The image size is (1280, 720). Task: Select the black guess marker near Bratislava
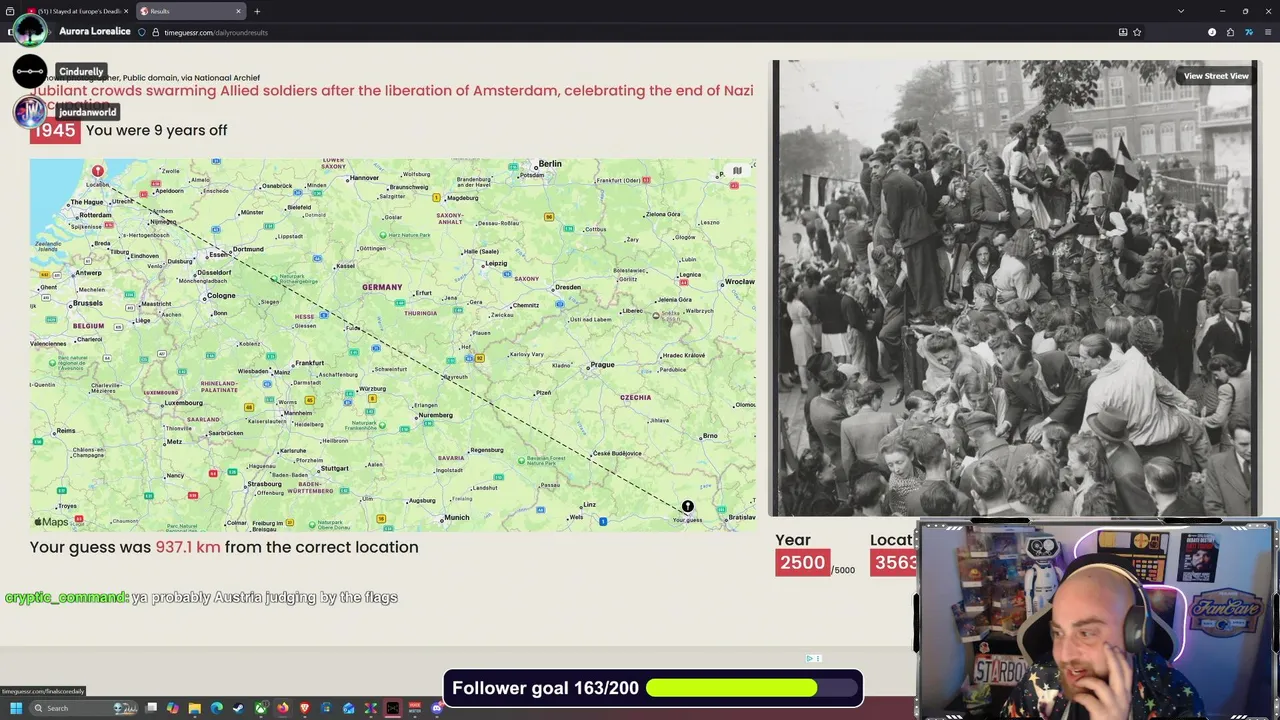(687, 507)
